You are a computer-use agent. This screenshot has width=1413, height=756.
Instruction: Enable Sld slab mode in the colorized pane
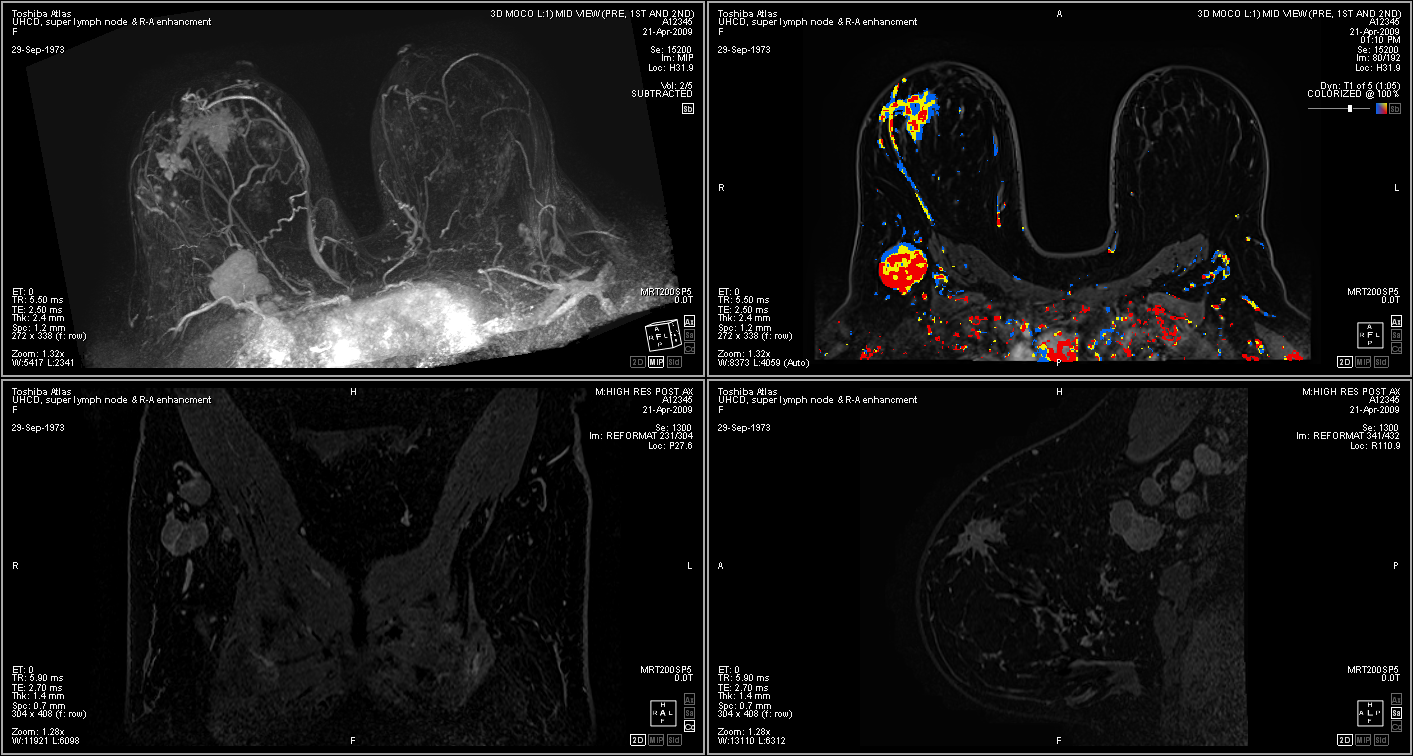coord(1381,362)
